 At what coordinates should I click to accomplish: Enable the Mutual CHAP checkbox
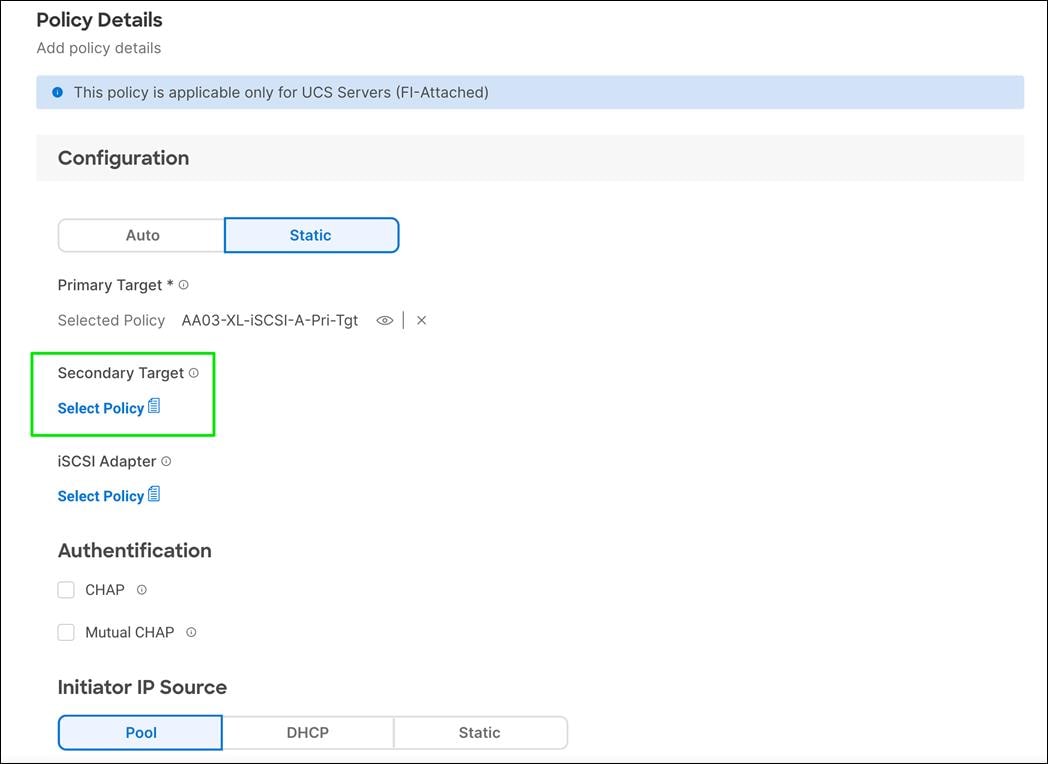66,632
